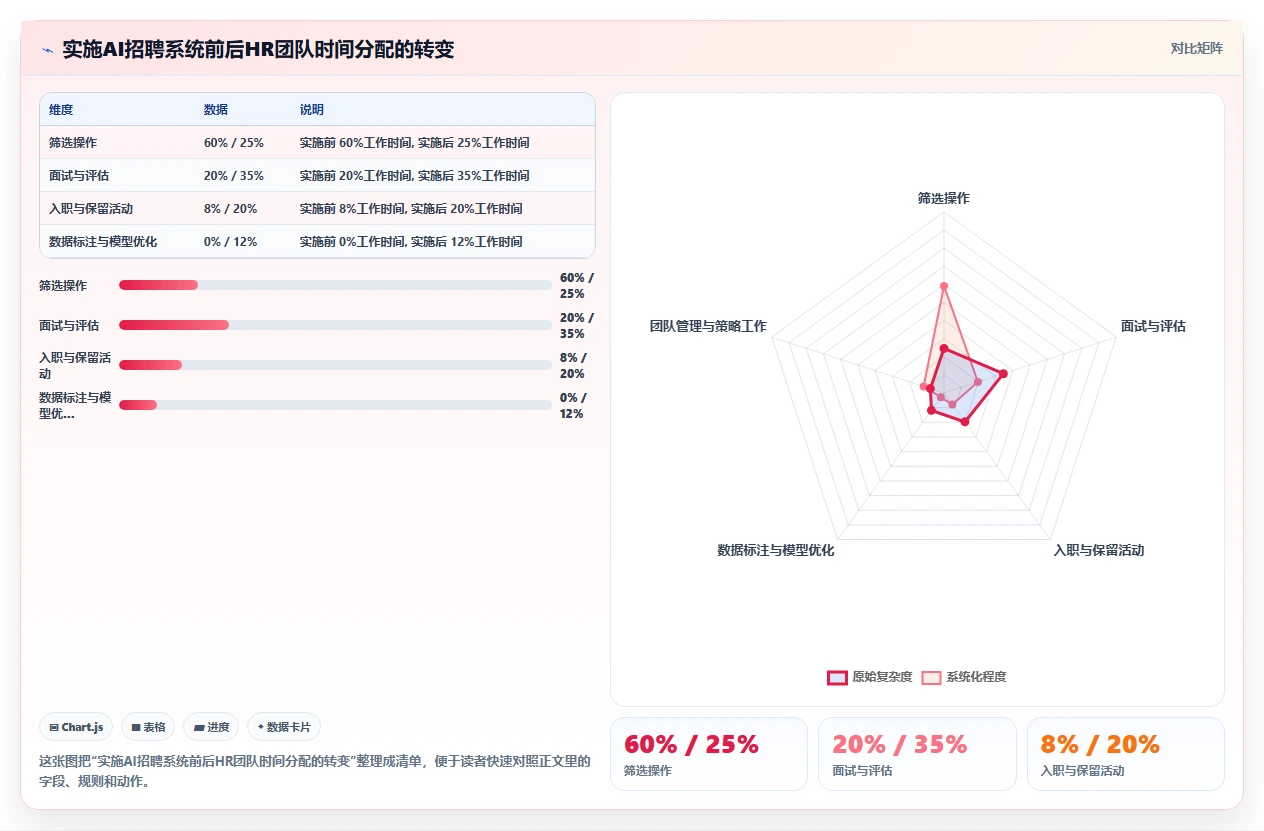
Task: Click the 表格 tag chip
Action: [149, 727]
